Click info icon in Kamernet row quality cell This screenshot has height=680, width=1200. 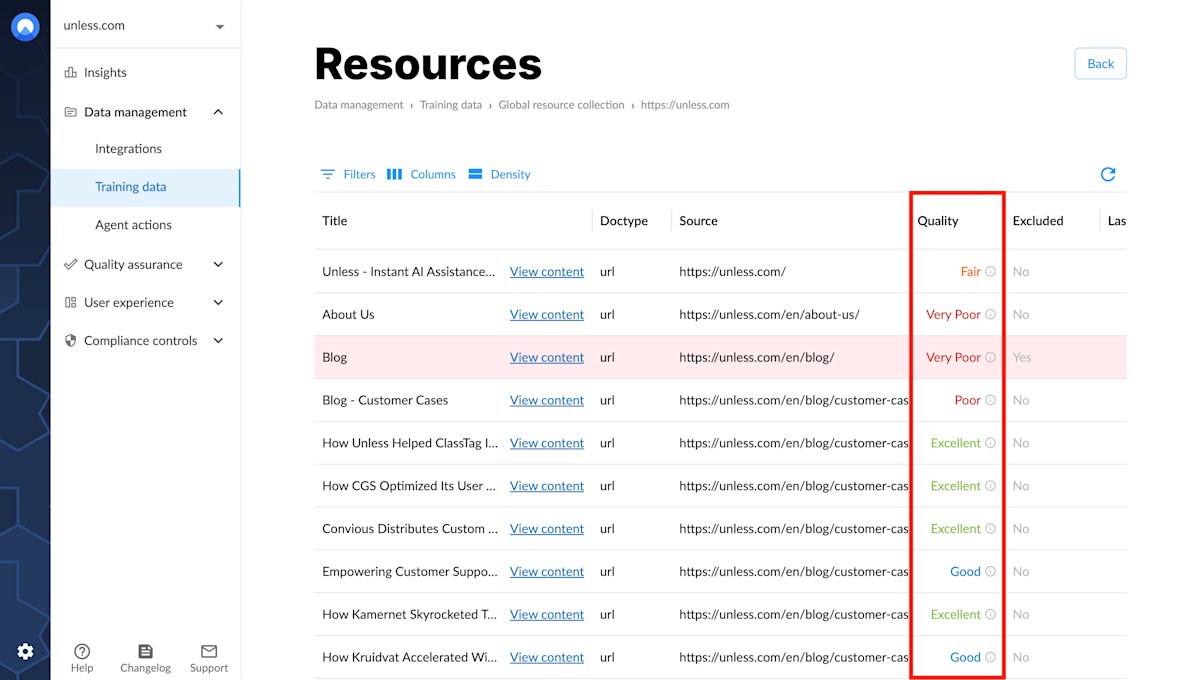(991, 614)
